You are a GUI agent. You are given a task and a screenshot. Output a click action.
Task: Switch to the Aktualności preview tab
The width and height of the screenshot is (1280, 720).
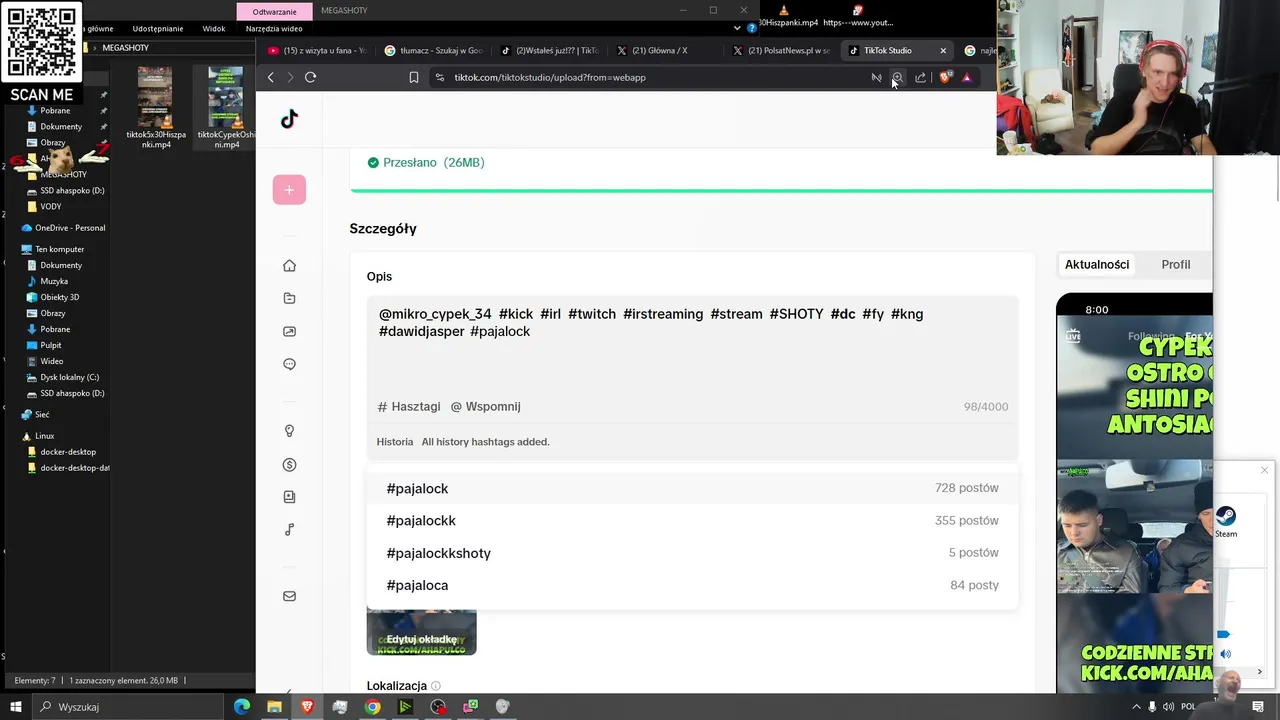click(x=1097, y=264)
